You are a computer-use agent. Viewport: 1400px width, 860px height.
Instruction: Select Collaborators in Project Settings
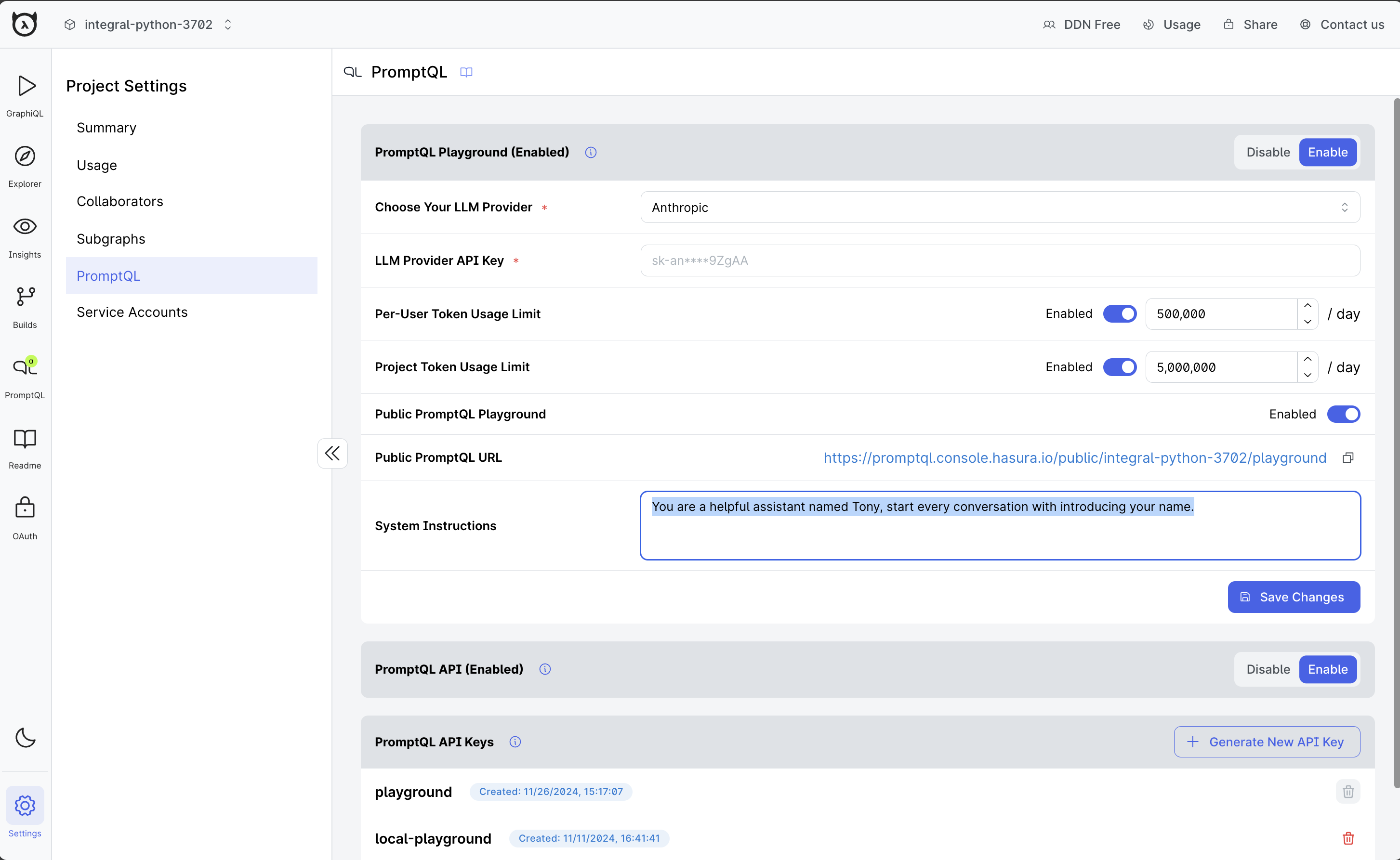pyautogui.click(x=119, y=201)
